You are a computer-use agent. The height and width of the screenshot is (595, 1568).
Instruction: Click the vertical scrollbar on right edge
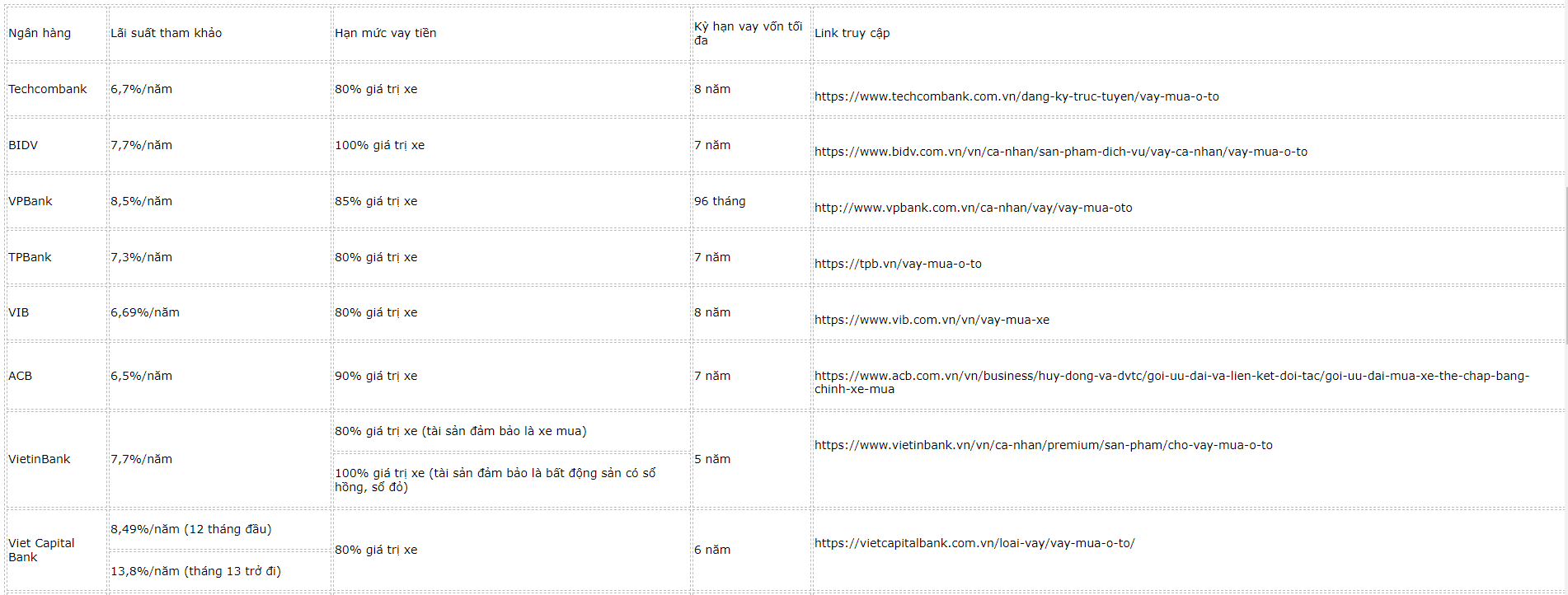(x=1565, y=264)
